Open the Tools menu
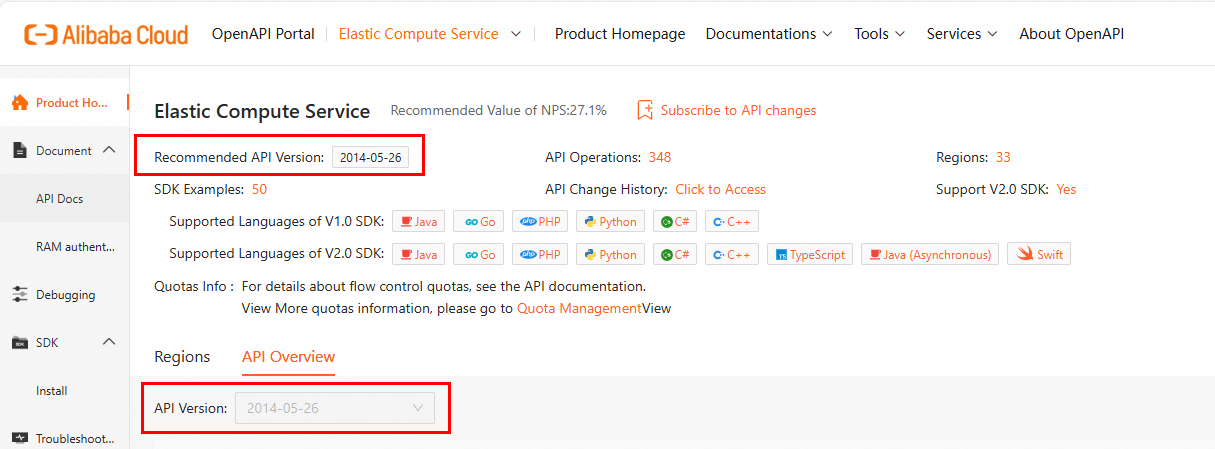Screen dimensions: 1215x449 (879, 34)
